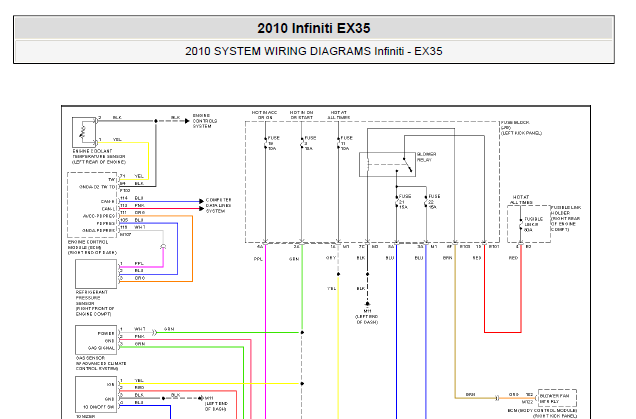Click 'ENGINE COOLANT TEMPERATURE SENSOR' label
This screenshot has height=419, width=636.
99,157
